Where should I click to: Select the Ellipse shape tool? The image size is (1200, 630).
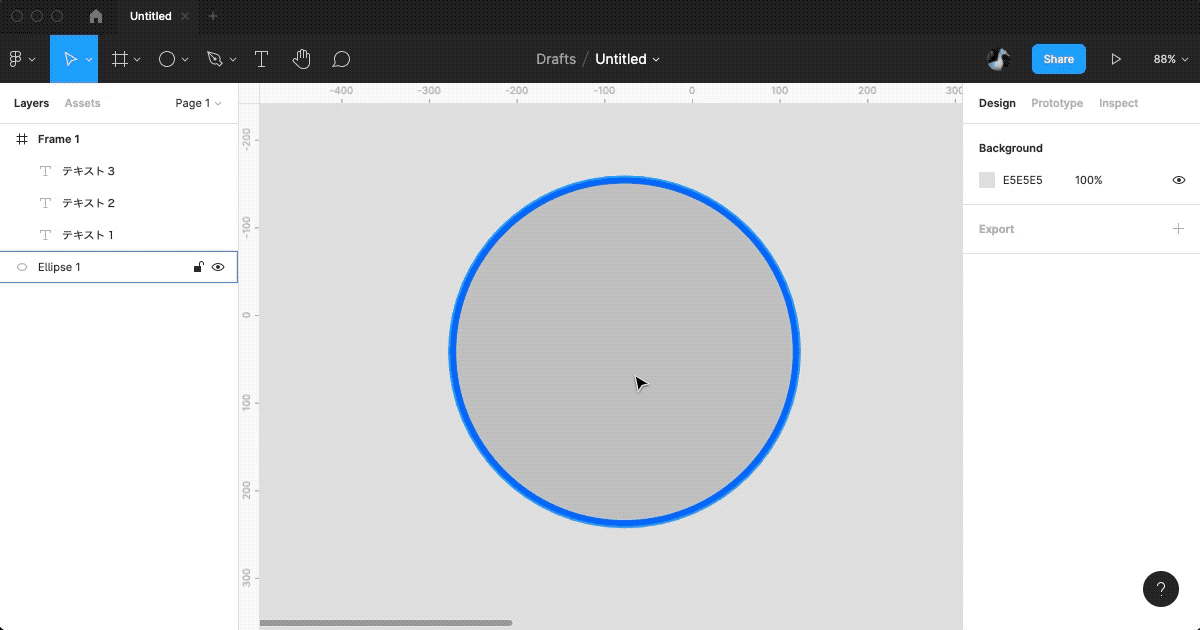[166, 59]
